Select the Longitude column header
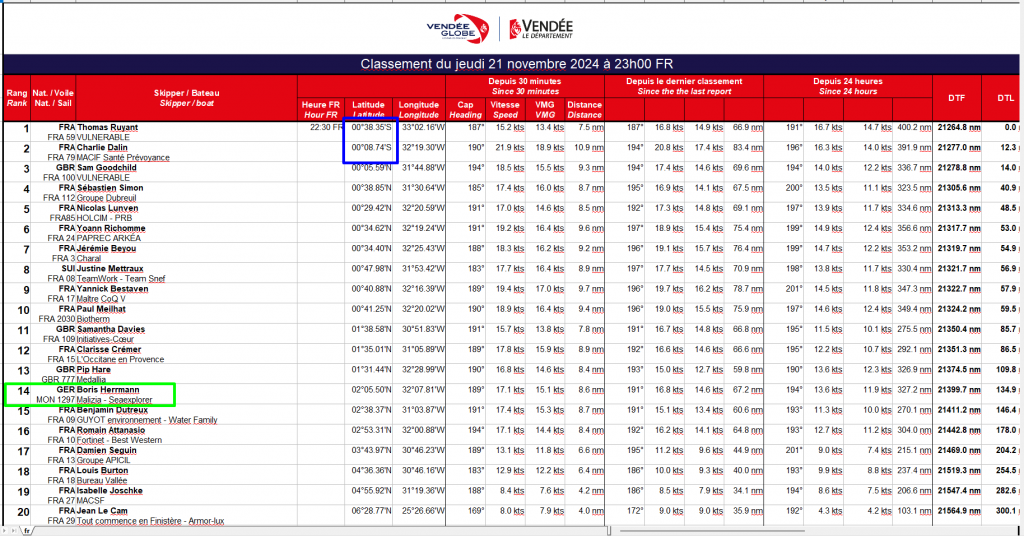Screen dimensions: 1024x536 [419, 108]
